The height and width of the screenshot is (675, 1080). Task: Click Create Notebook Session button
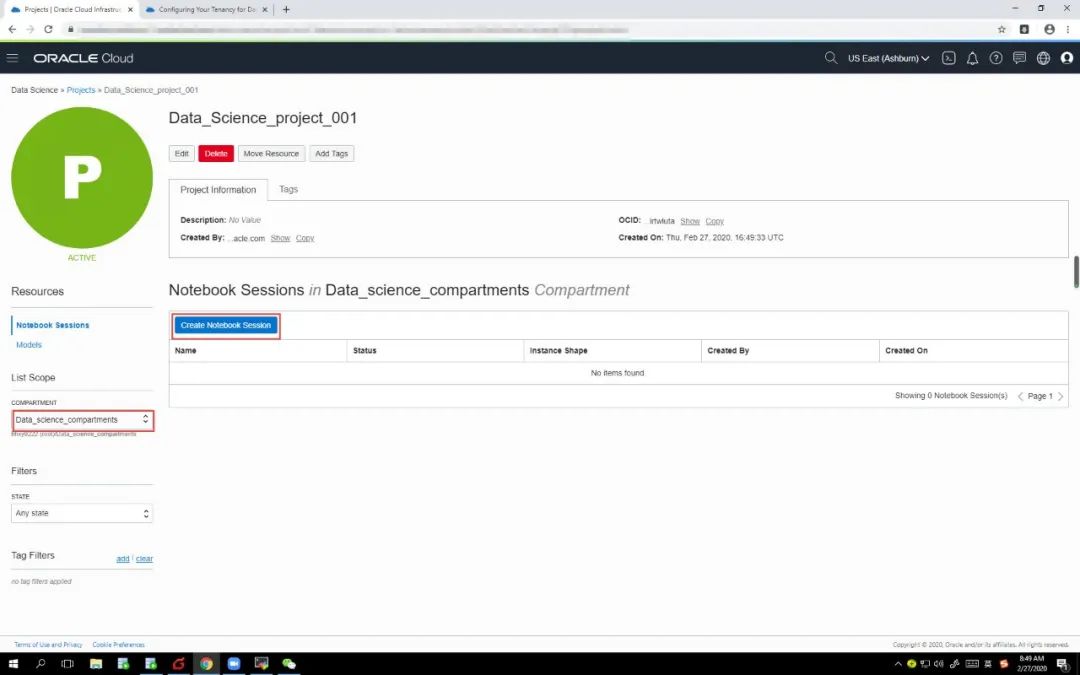click(226, 325)
